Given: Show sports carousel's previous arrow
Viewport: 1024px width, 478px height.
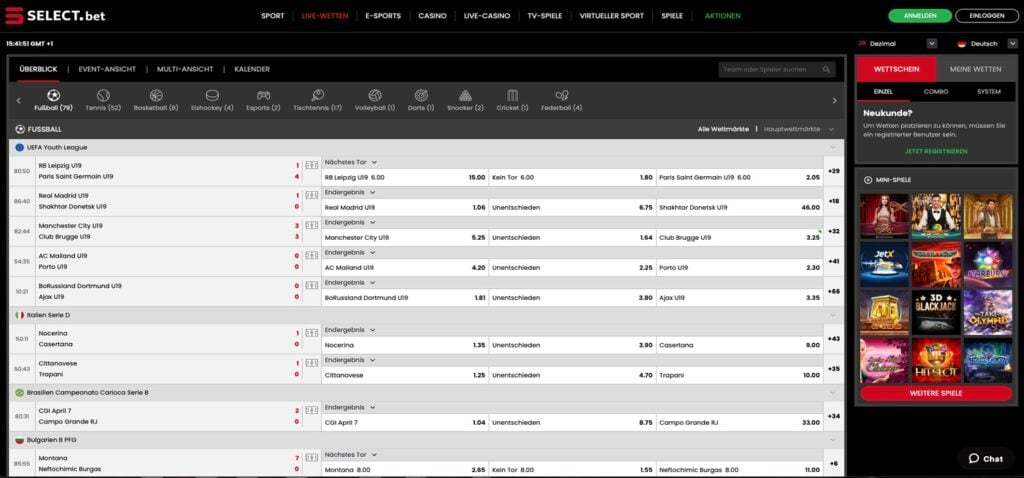Looking at the screenshot, I should click(18, 101).
